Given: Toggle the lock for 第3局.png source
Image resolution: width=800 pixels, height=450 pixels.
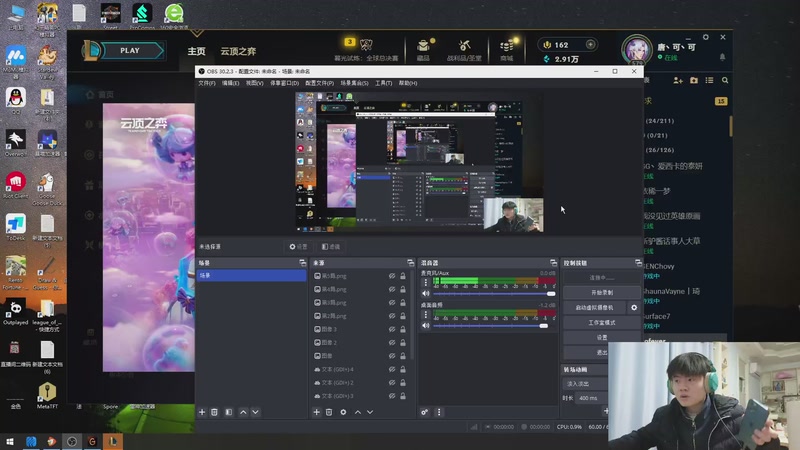Looking at the screenshot, I should pos(403,303).
